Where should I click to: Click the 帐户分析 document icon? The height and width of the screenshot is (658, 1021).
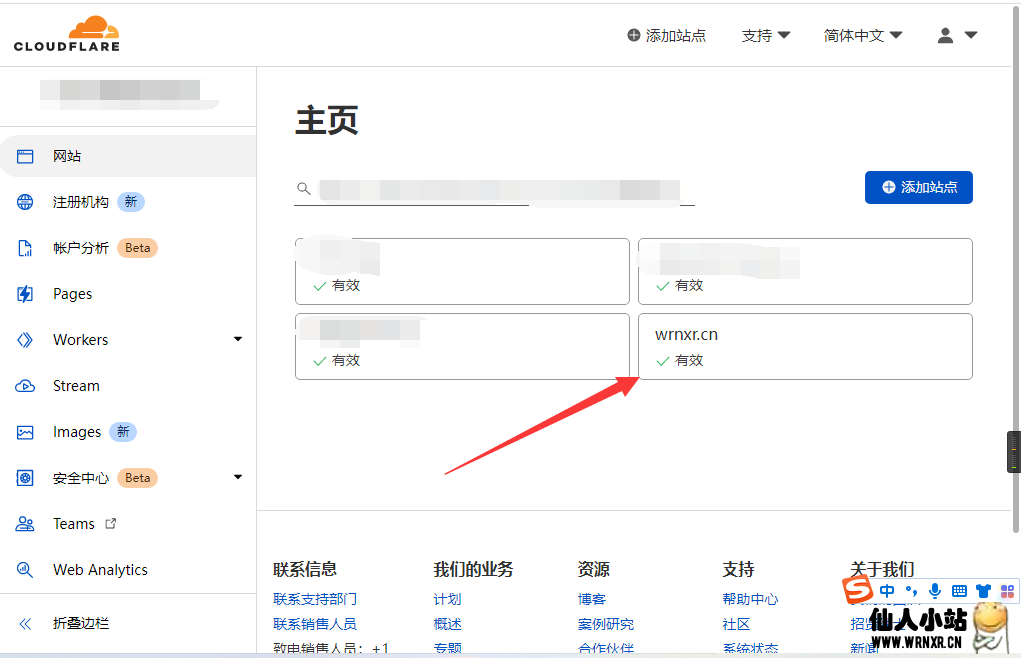[25, 248]
